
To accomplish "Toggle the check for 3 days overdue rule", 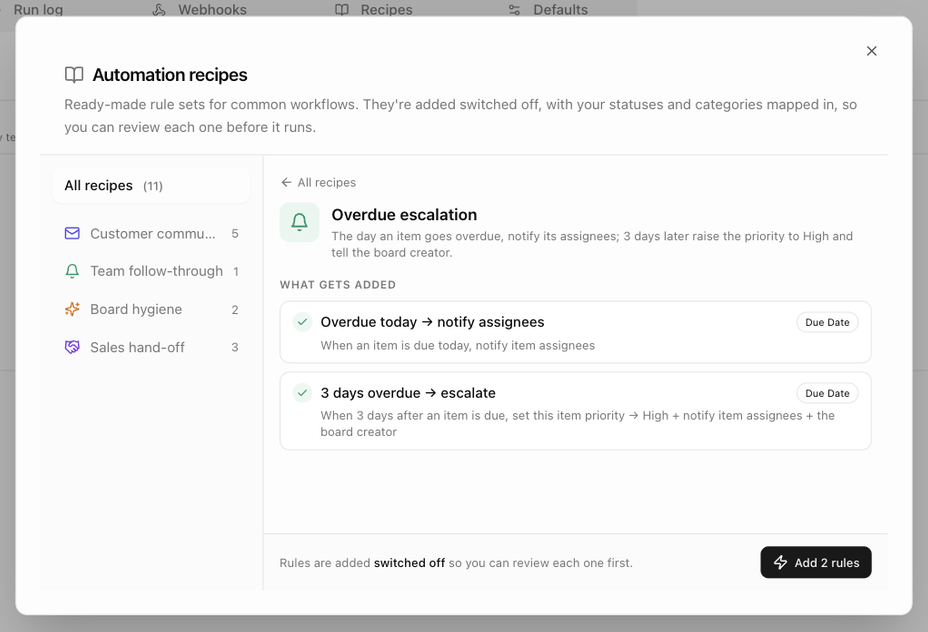I will point(302,393).
